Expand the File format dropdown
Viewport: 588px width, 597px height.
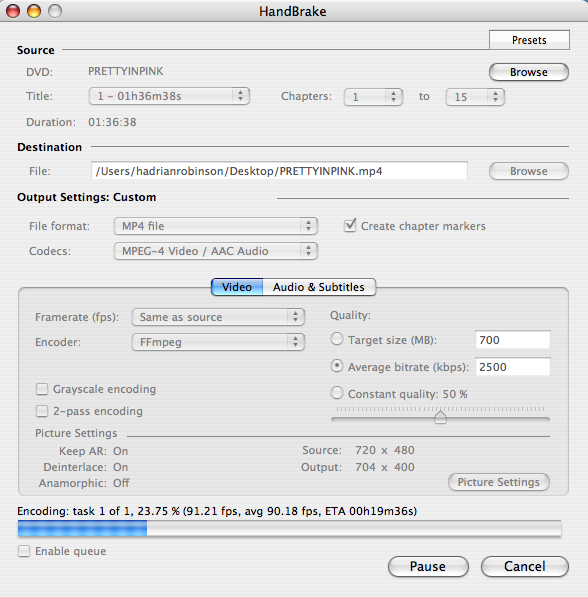216,226
